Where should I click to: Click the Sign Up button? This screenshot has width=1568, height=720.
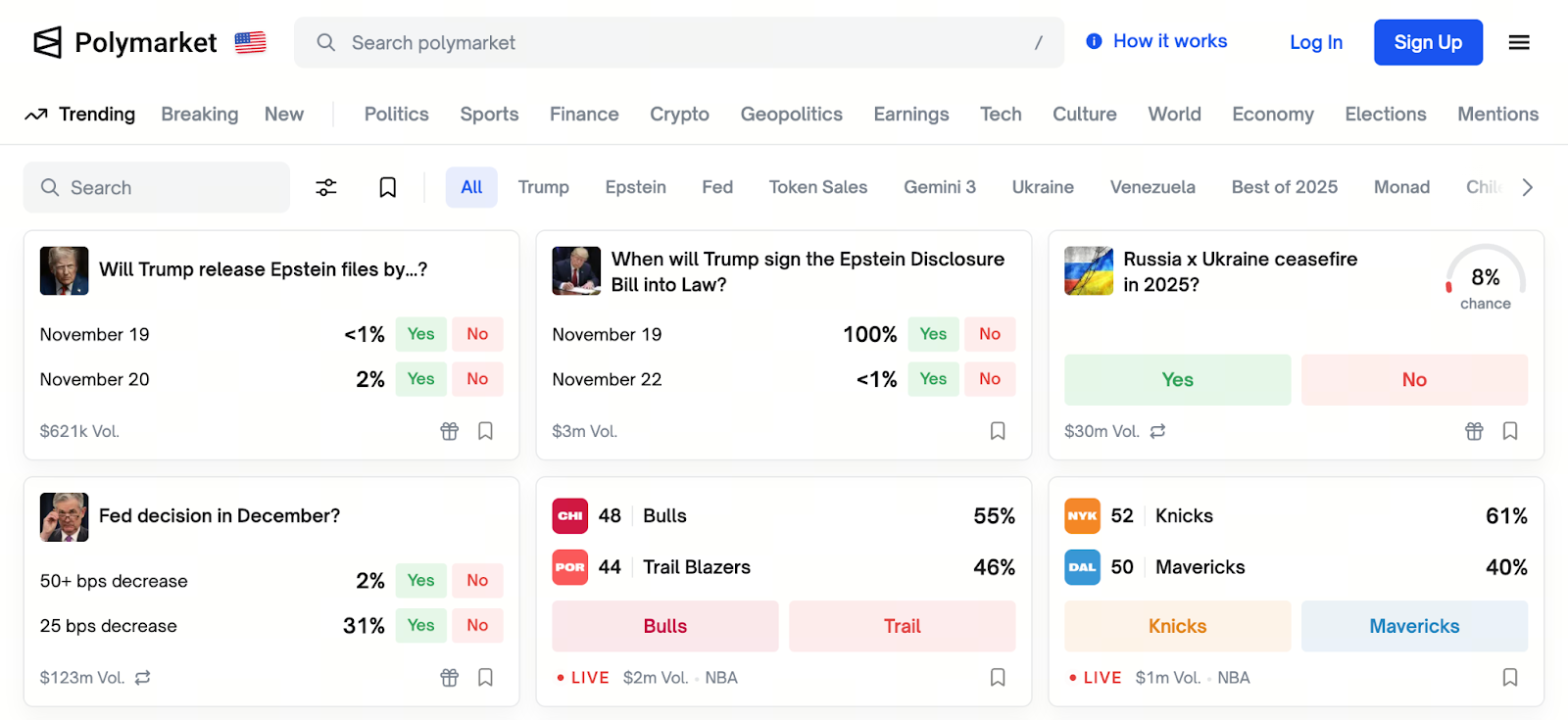[1428, 42]
